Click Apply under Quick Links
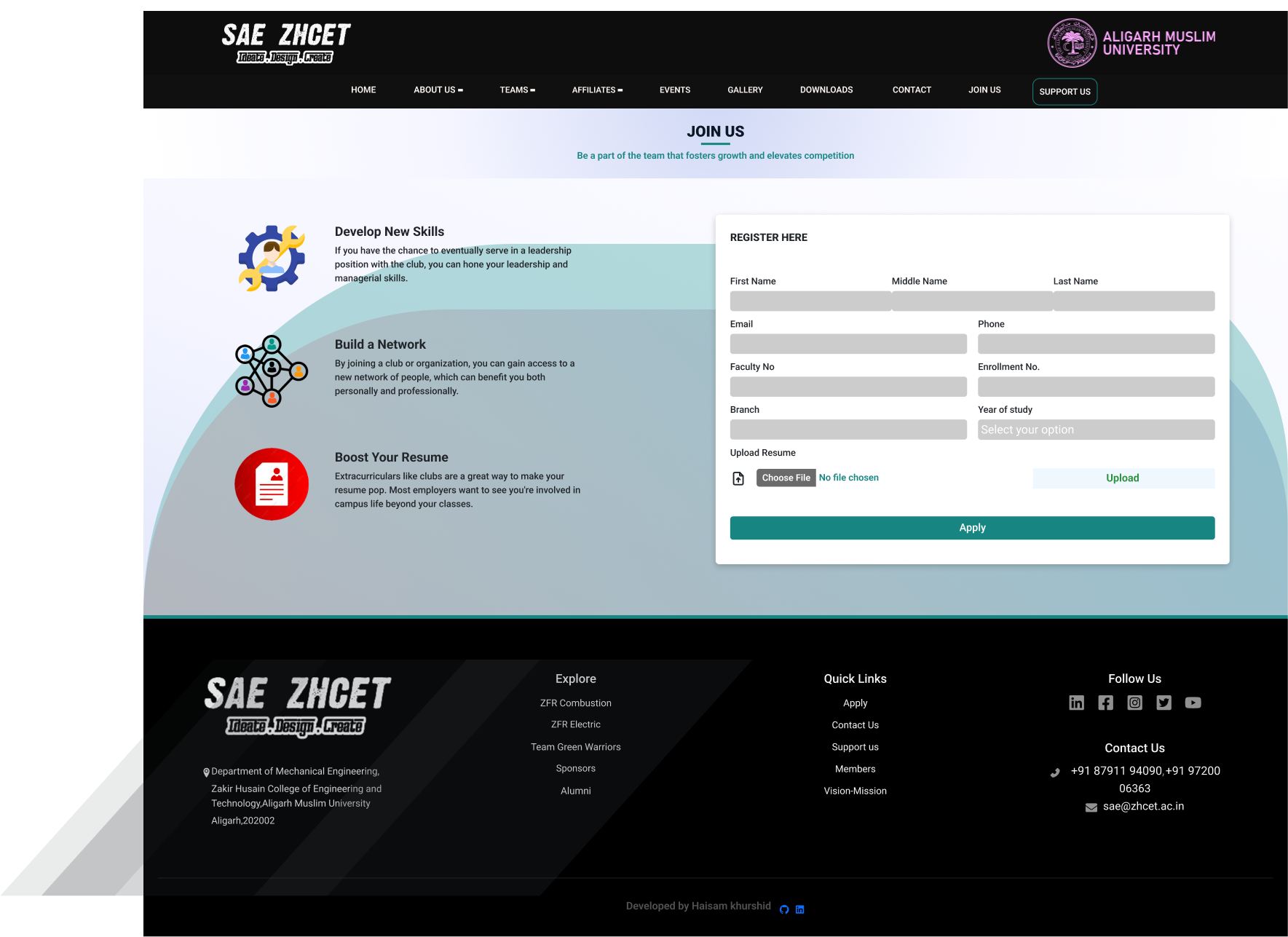 (x=855, y=703)
